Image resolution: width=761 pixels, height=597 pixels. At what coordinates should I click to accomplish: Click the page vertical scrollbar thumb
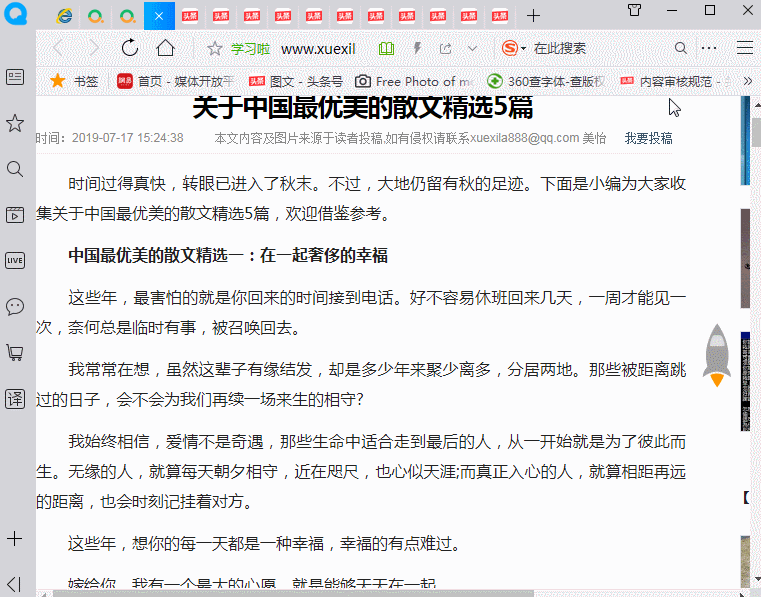(757, 132)
